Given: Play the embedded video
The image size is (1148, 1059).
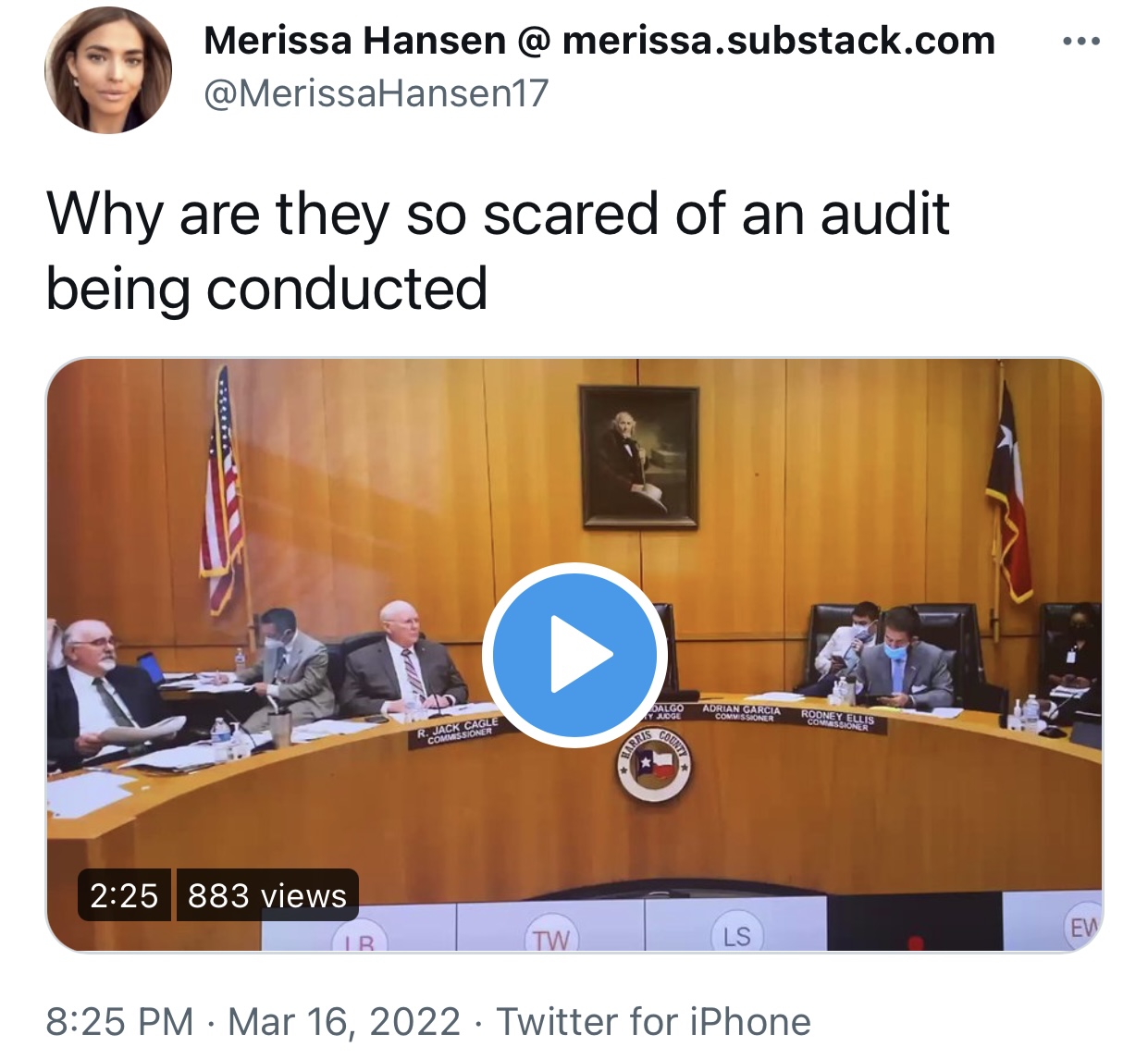Looking at the screenshot, I should coord(574,654).
